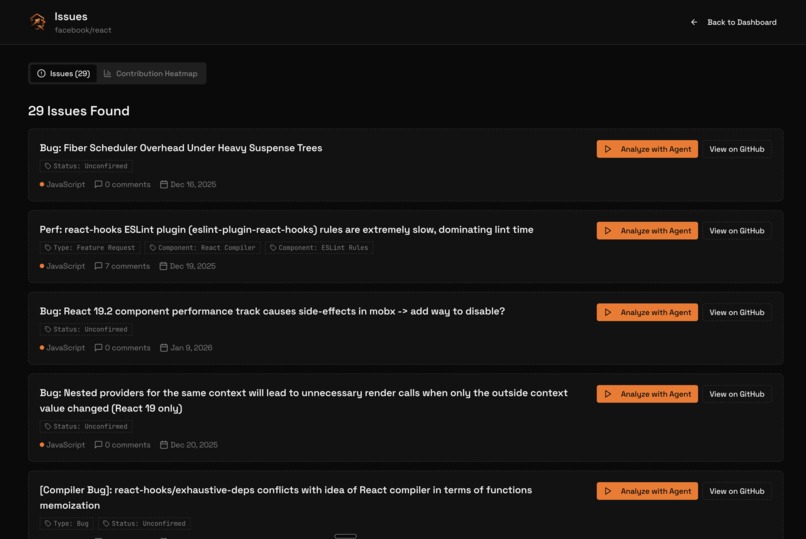806x539 pixels.
Task: Open the Fiber Scheduler Overhead issue title
Action: (181, 148)
